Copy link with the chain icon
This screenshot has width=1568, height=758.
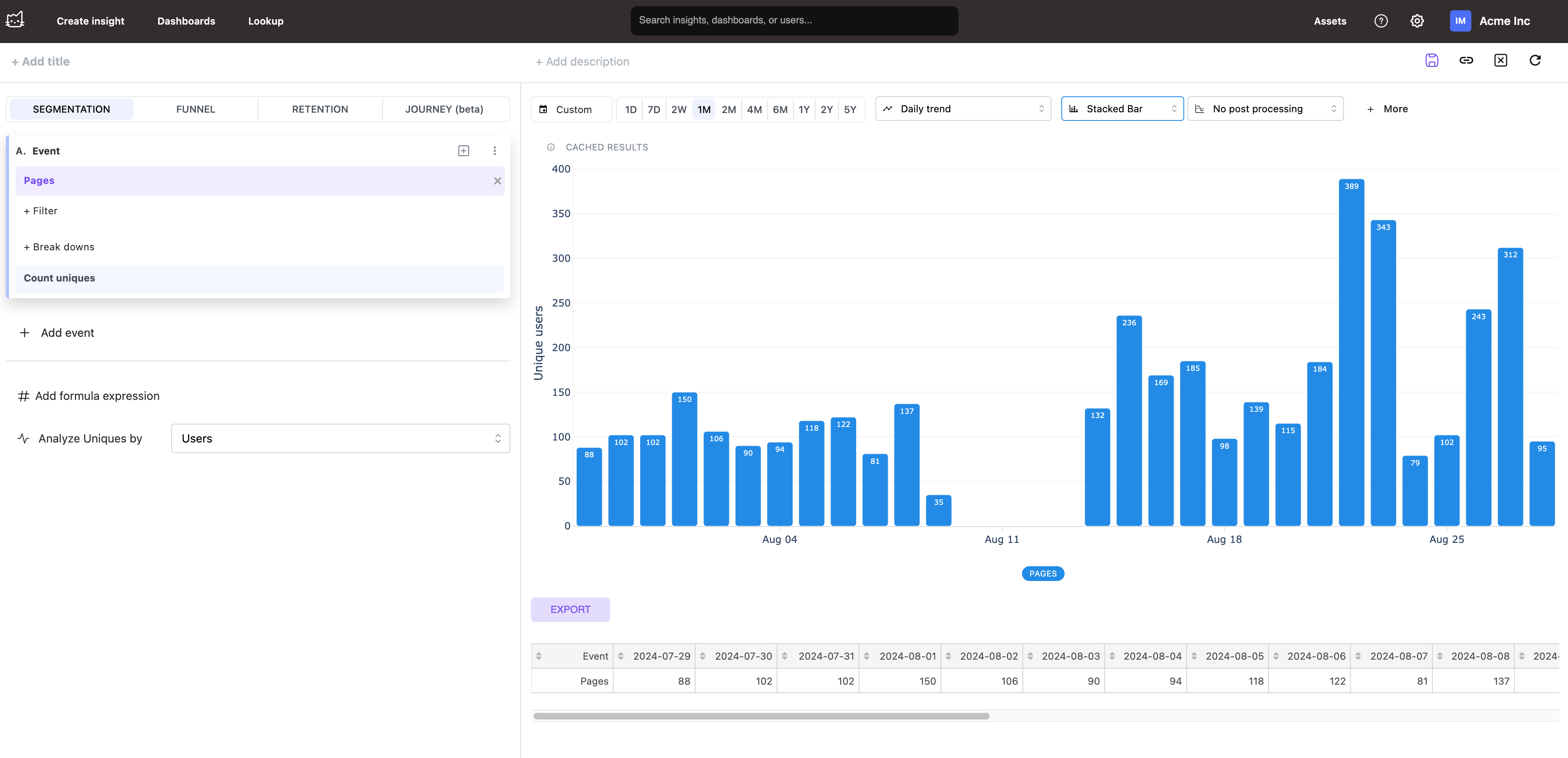[1466, 60]
